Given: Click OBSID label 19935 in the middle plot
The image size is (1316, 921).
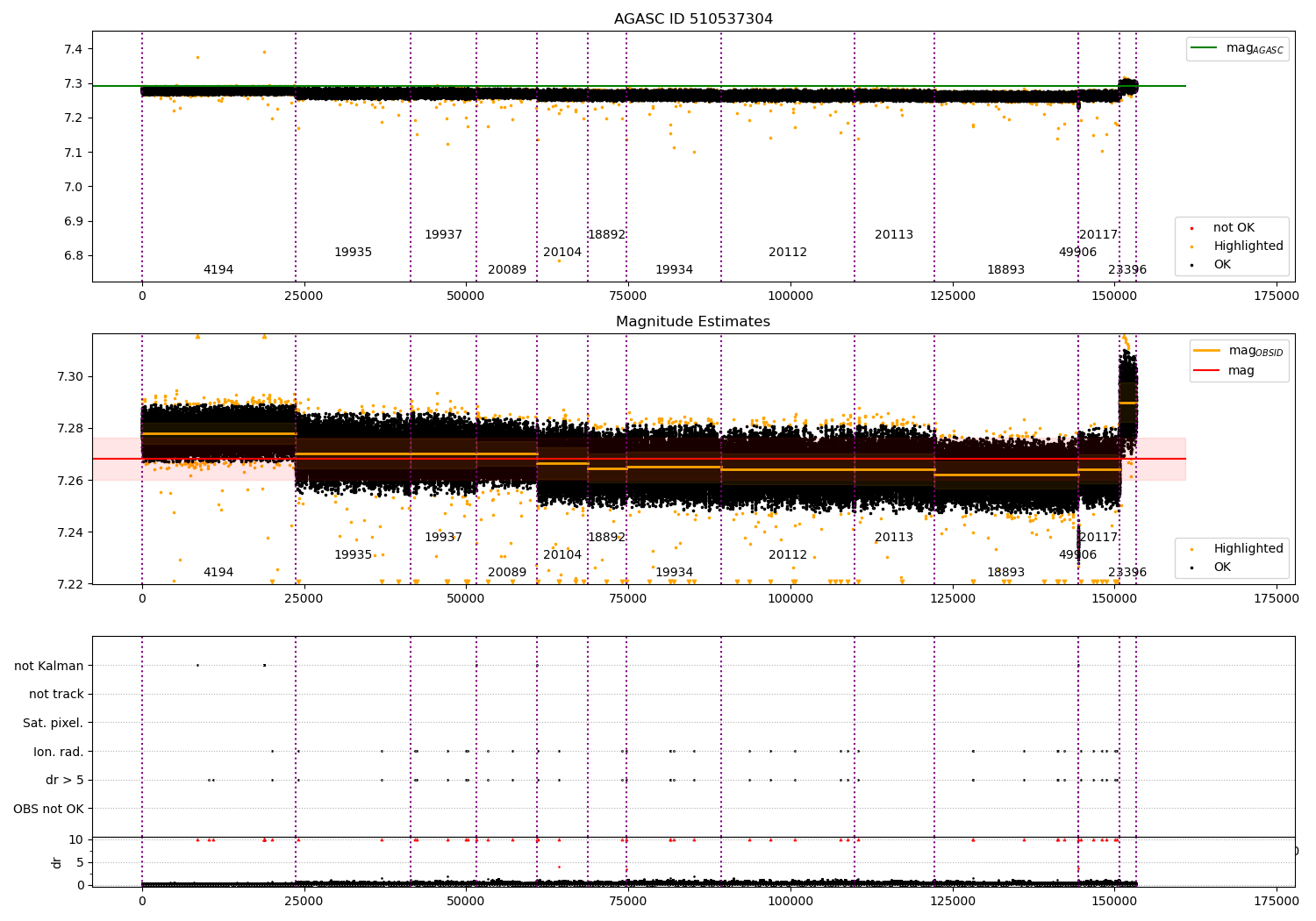Looking at the screenshot, I should pos(353,555).
